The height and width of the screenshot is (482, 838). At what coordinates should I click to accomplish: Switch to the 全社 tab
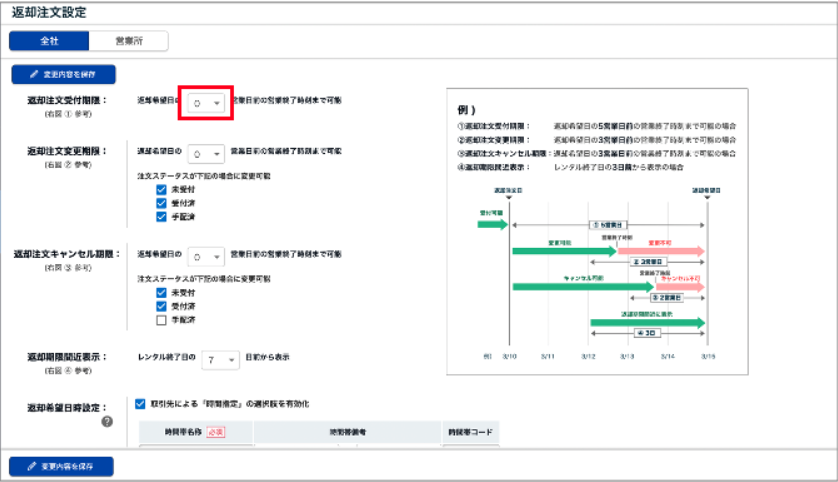click(x=49, y=41)
